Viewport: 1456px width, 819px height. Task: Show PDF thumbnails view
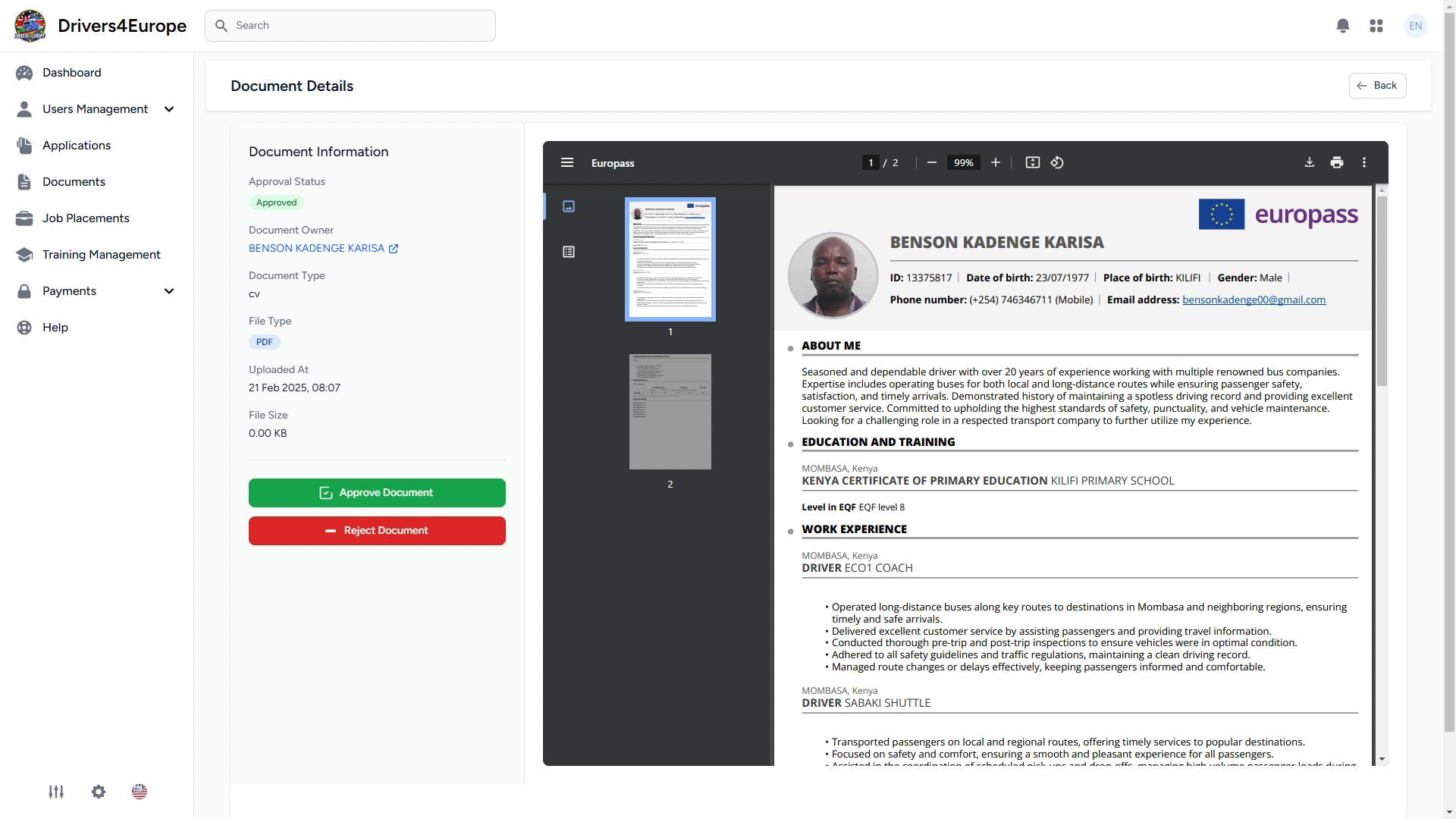coord(569,206)
